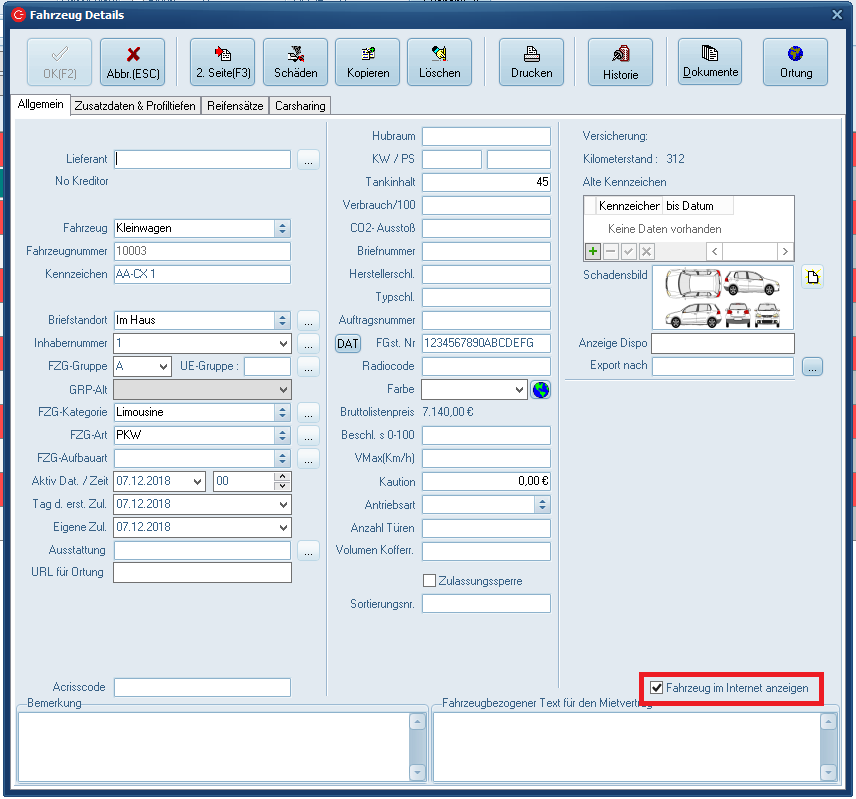Click the Schäden toolbar icon
The width and height of the screenshot is (856, 799).
[x=295, y=62]
